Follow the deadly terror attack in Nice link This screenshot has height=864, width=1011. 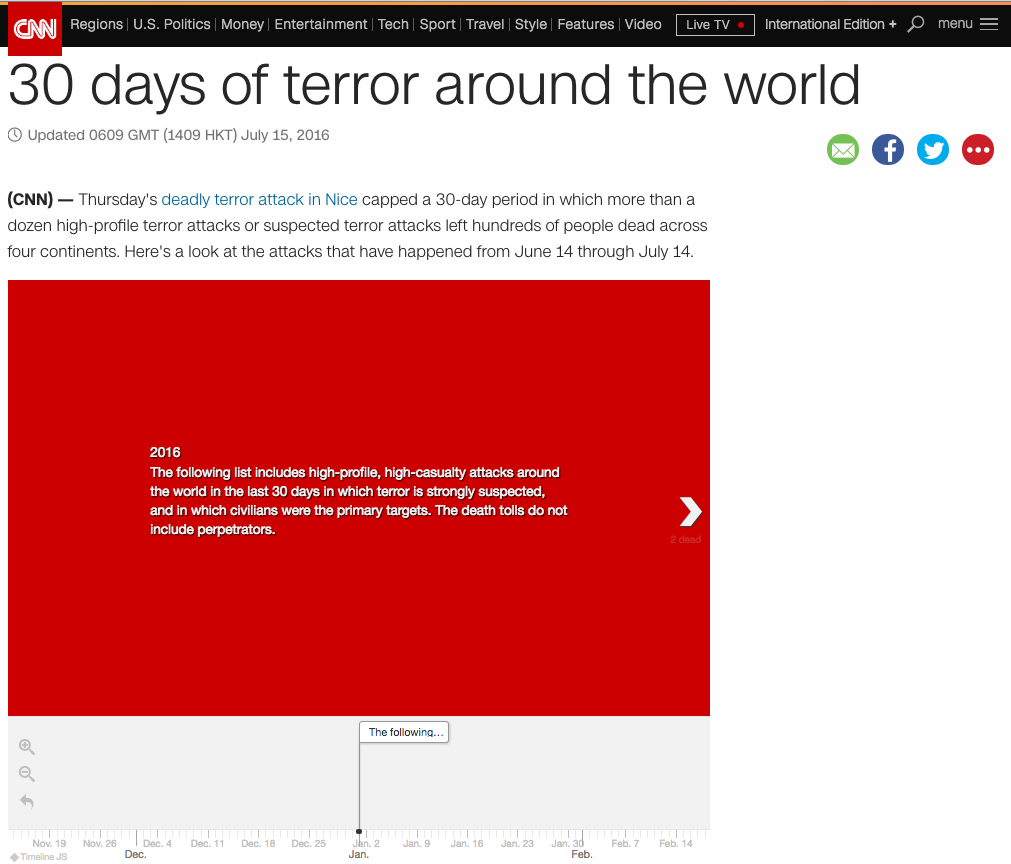tap(260, 200)
